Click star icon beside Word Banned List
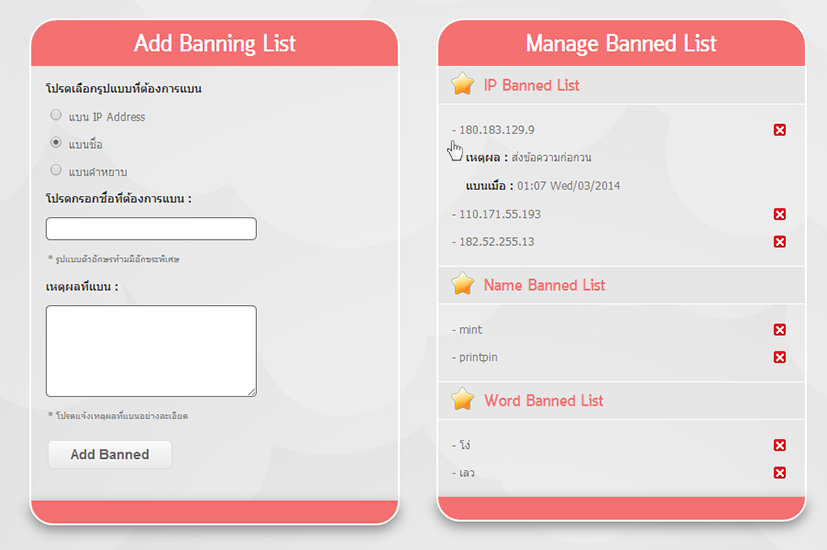 coord(463,399)
